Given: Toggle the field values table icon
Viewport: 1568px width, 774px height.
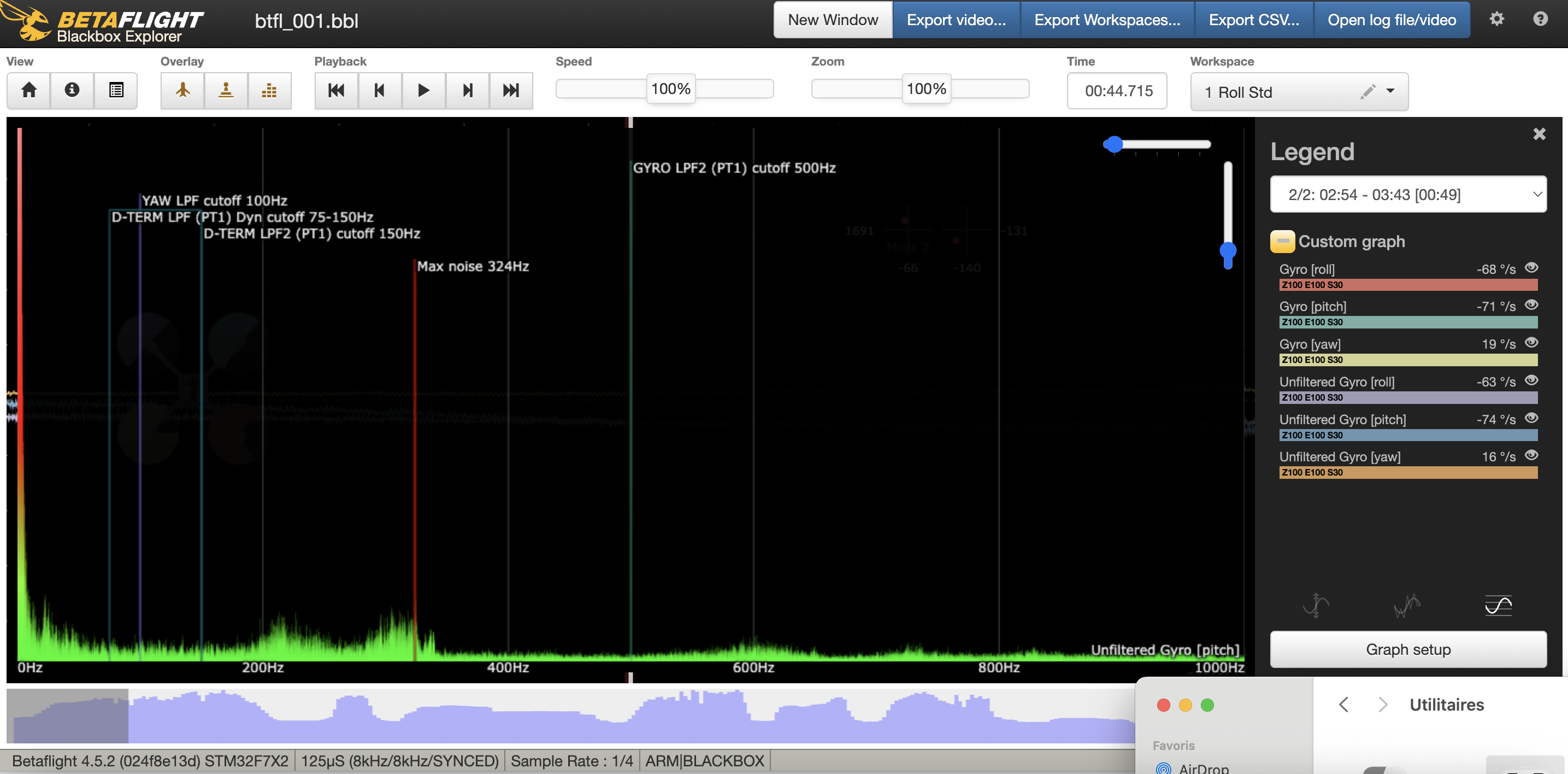Looking at the screenshot, I should (x=116, y=90).
